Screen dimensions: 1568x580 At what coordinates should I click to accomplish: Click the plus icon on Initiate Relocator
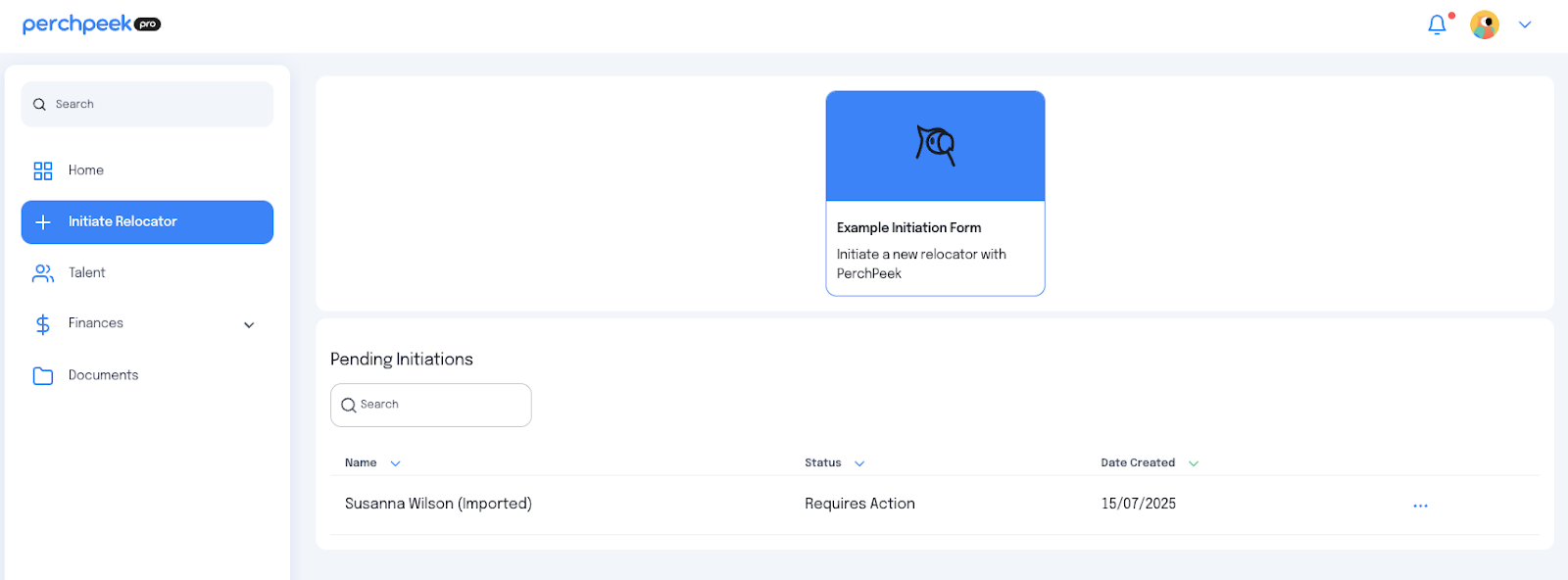point(43,222)
